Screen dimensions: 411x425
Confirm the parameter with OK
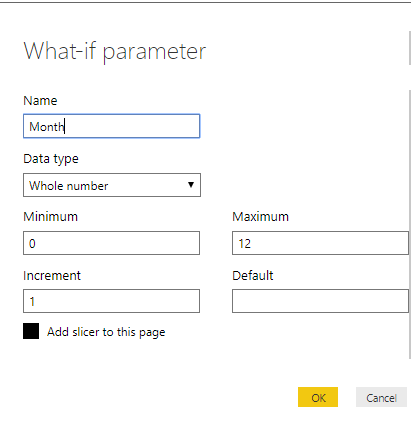pyautogui.click(x=318, y=397)
